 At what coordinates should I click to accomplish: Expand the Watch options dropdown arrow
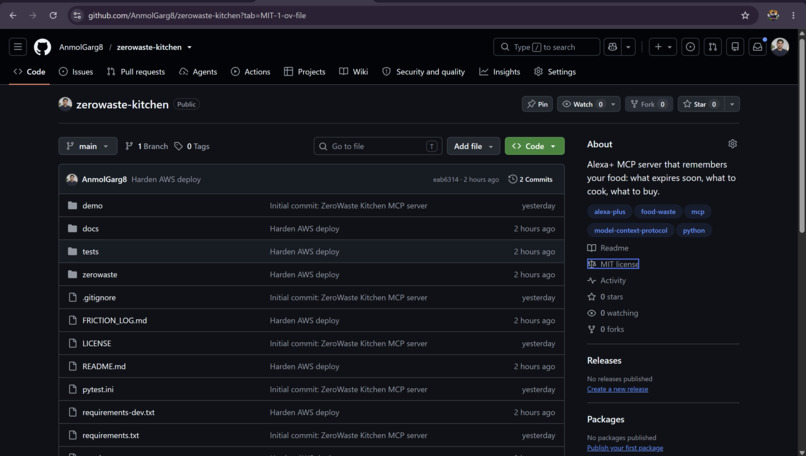[613, 104]
